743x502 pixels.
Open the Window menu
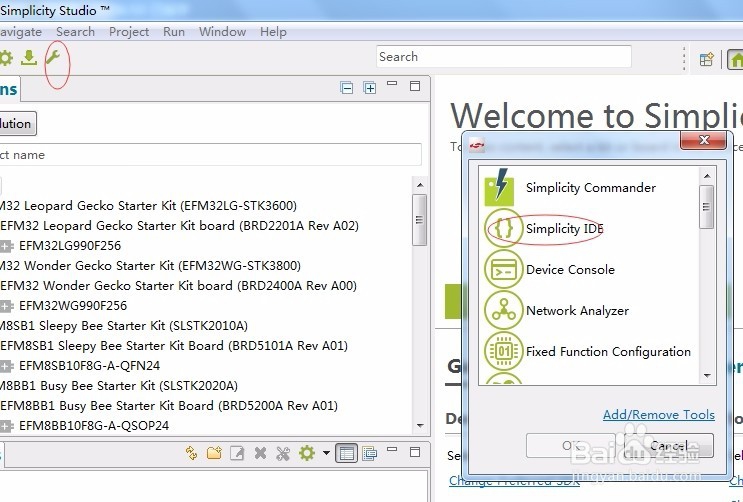coord(222,32)
